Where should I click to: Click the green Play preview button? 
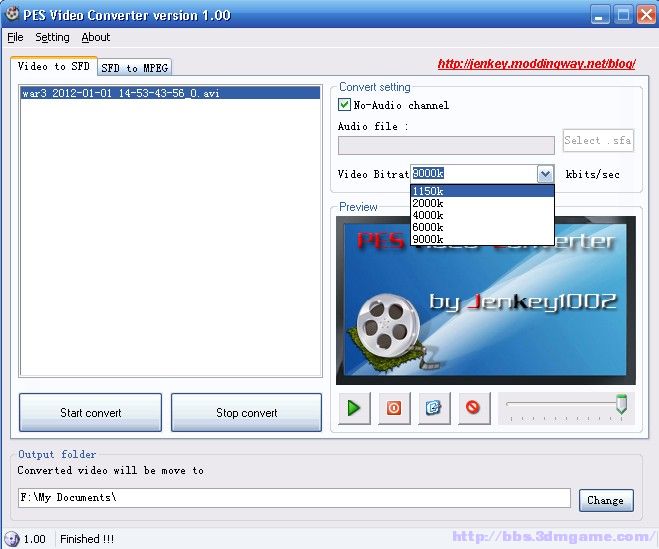[x=354, y=408]
